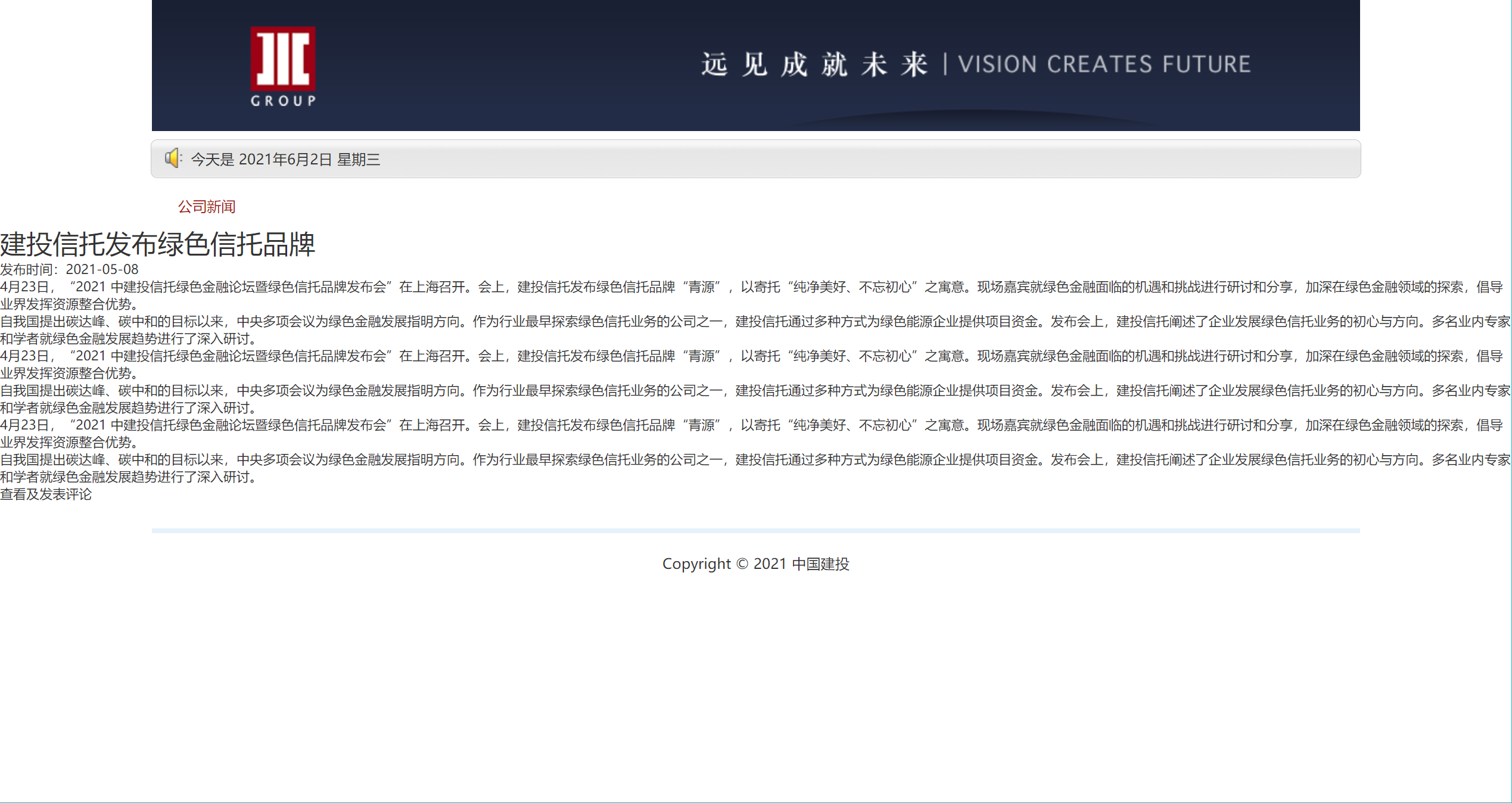Click the Chinese slogan 远见成就未来

(814, 64)
